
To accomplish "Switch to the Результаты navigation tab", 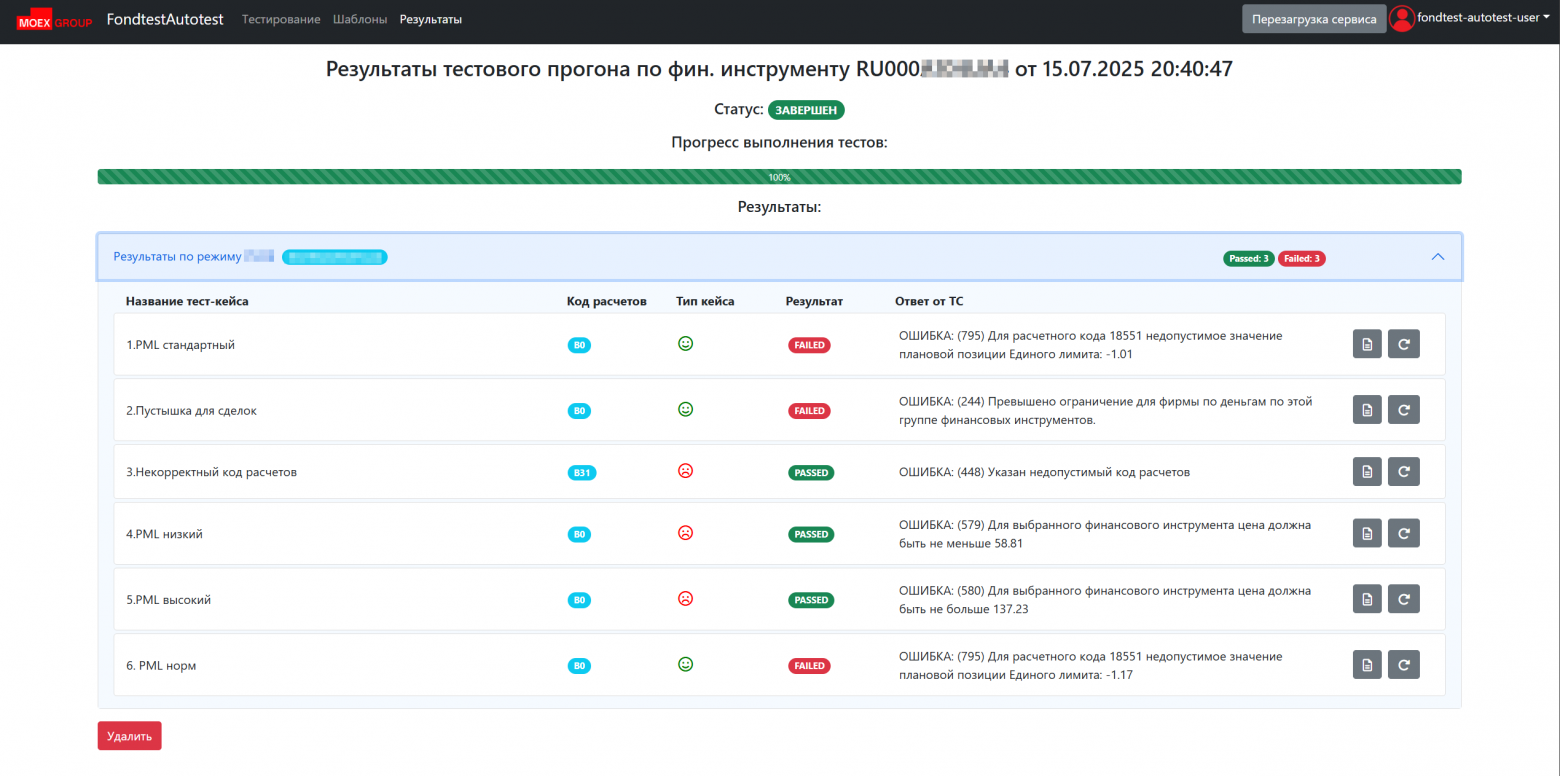I will (430, 20).
